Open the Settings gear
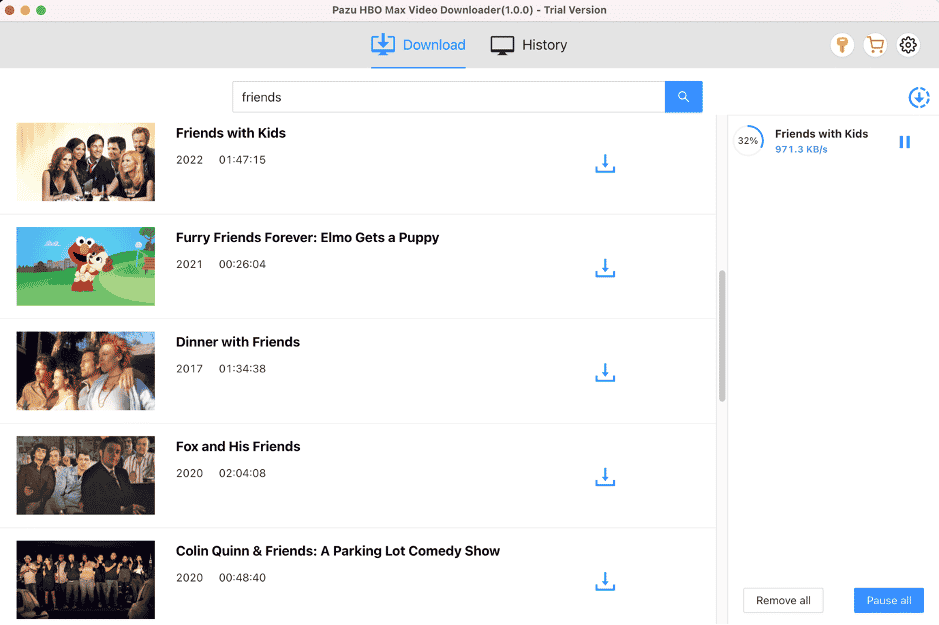 point(908,45)
